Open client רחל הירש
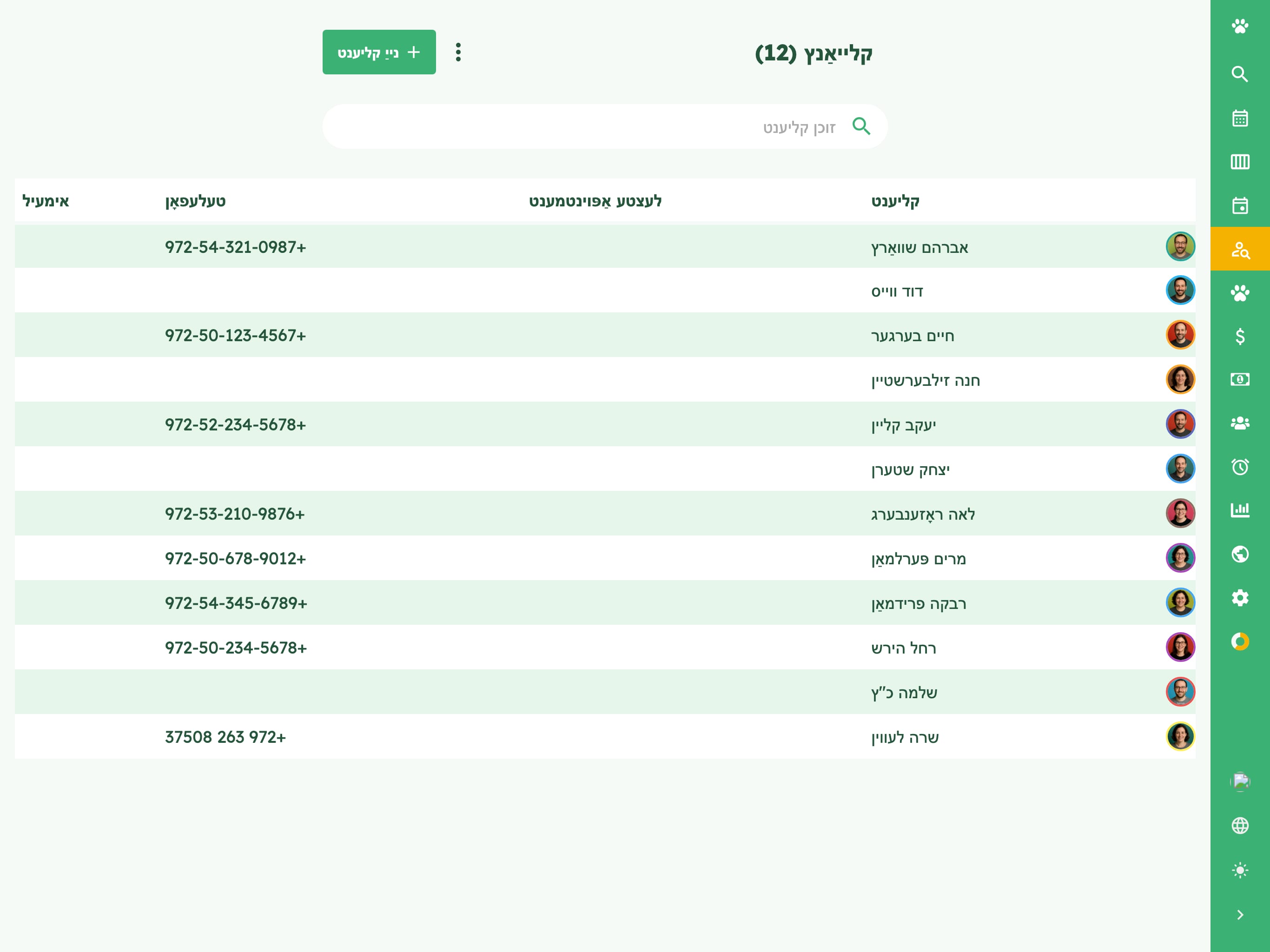Image resolution: width=1270 pixels, height=952 pixels. (904, 648)
